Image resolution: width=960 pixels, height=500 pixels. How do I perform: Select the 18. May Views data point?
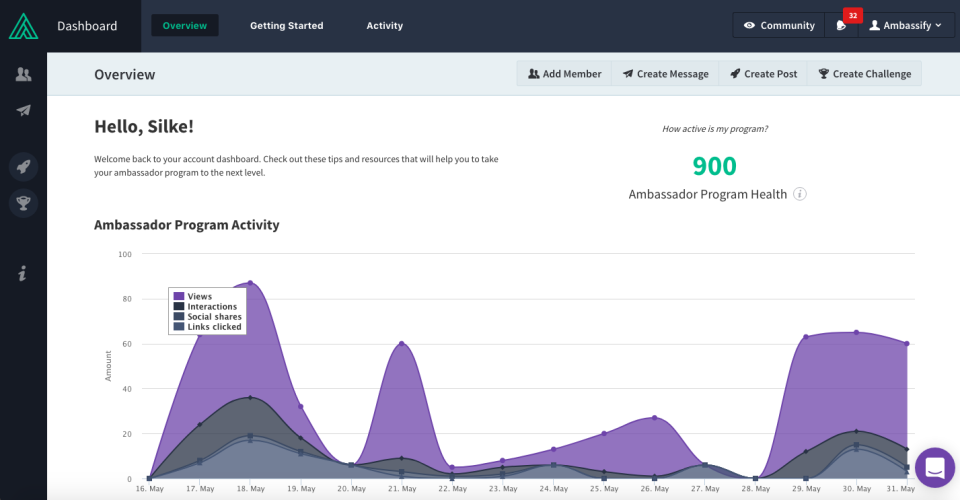250,283
